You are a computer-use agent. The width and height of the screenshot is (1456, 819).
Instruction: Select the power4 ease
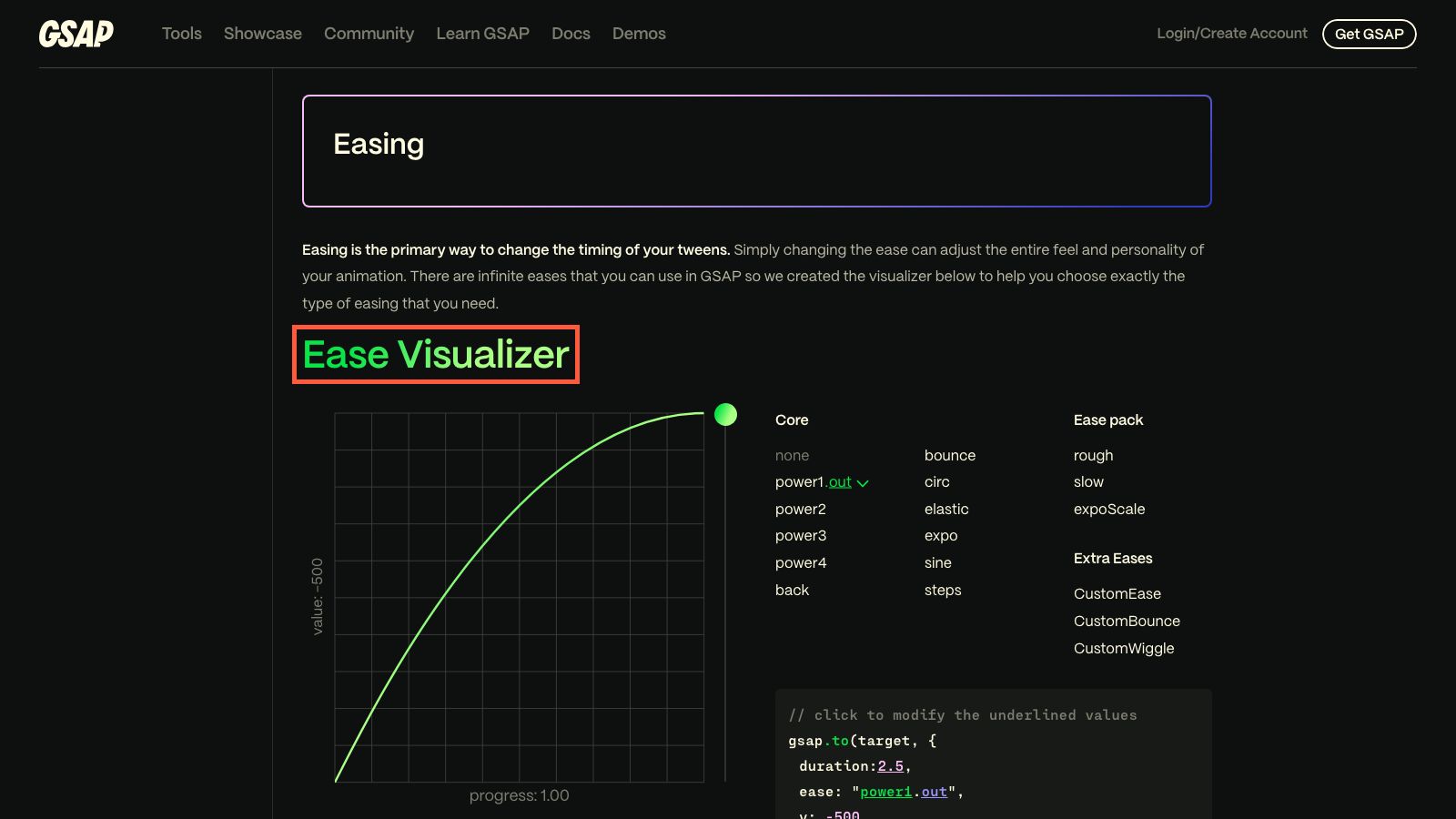coord(801,563)
